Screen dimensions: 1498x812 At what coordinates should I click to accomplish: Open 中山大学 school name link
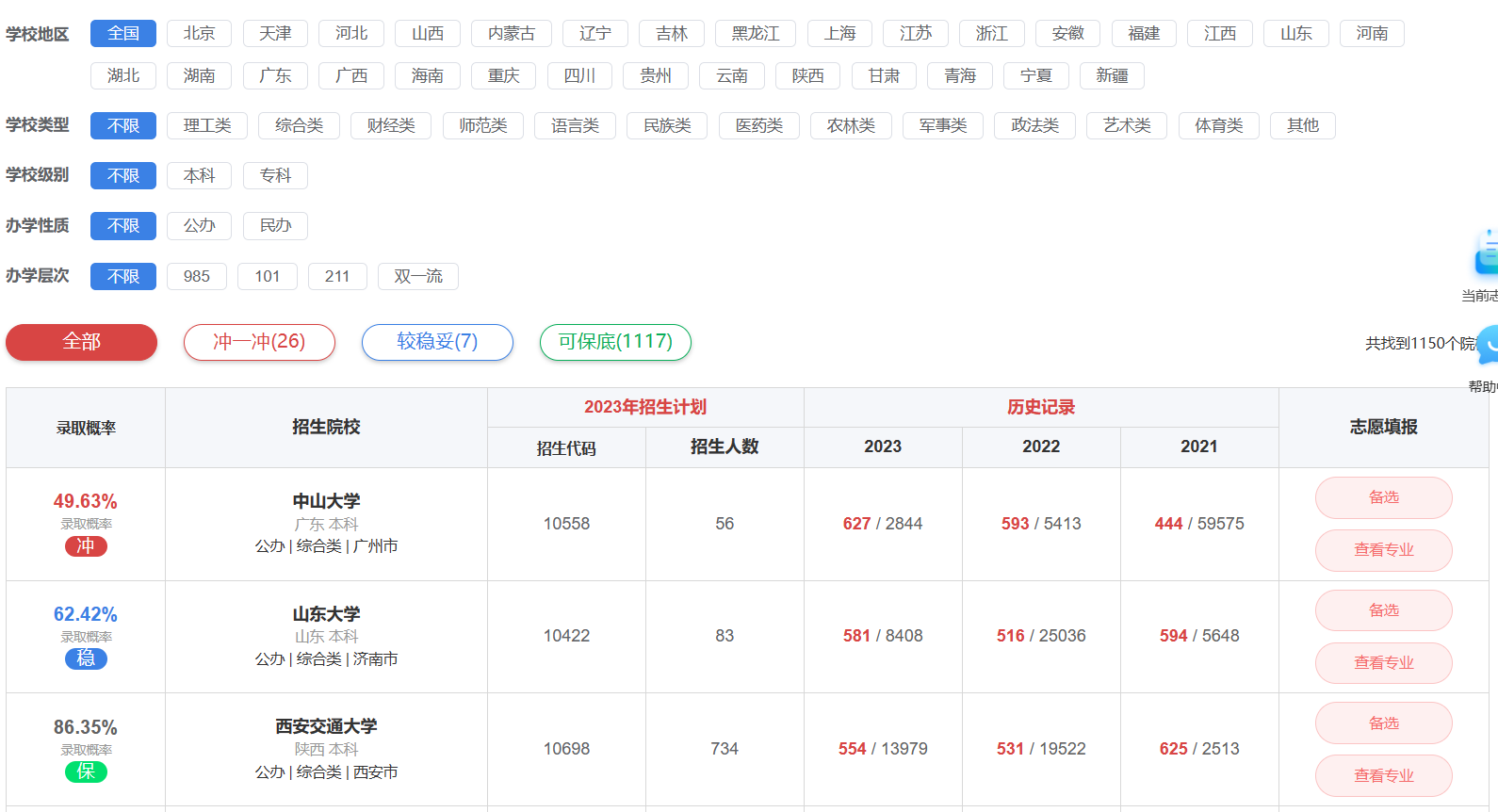point(326,501)
